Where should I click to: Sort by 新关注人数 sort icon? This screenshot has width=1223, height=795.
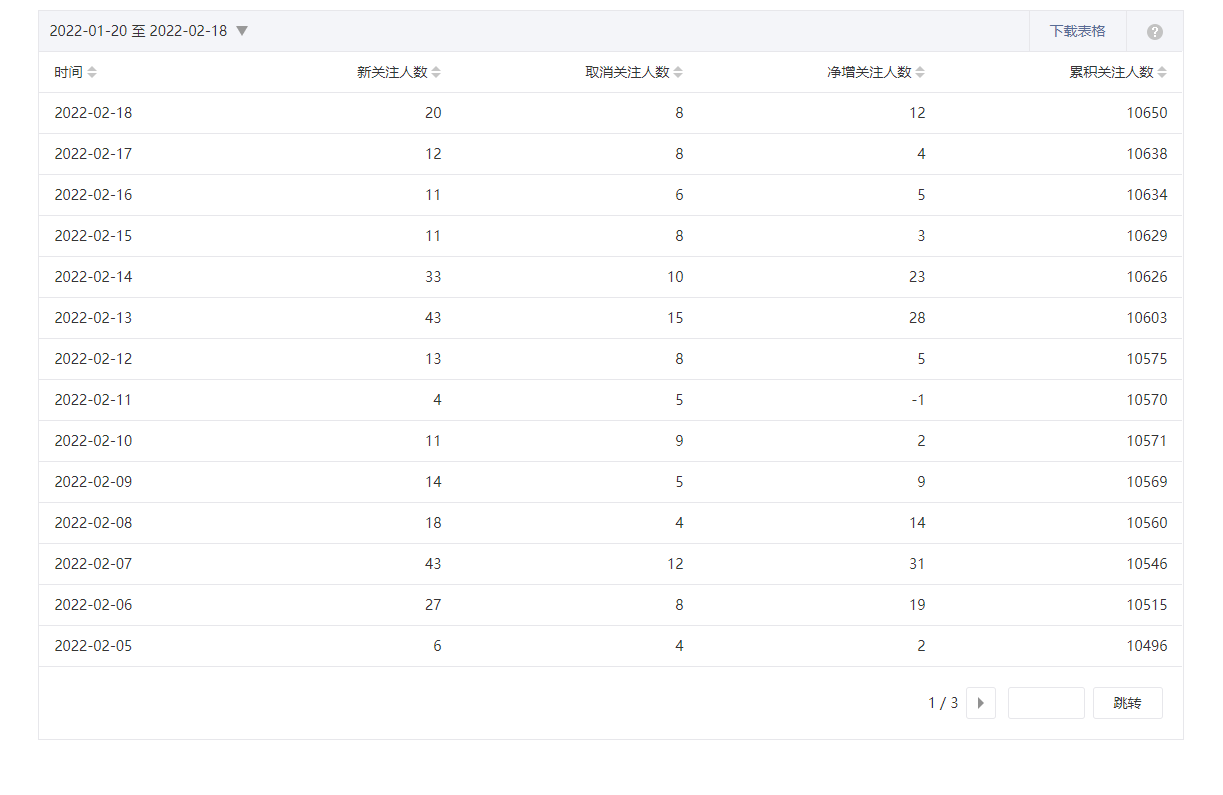click(x=436, y=72)
